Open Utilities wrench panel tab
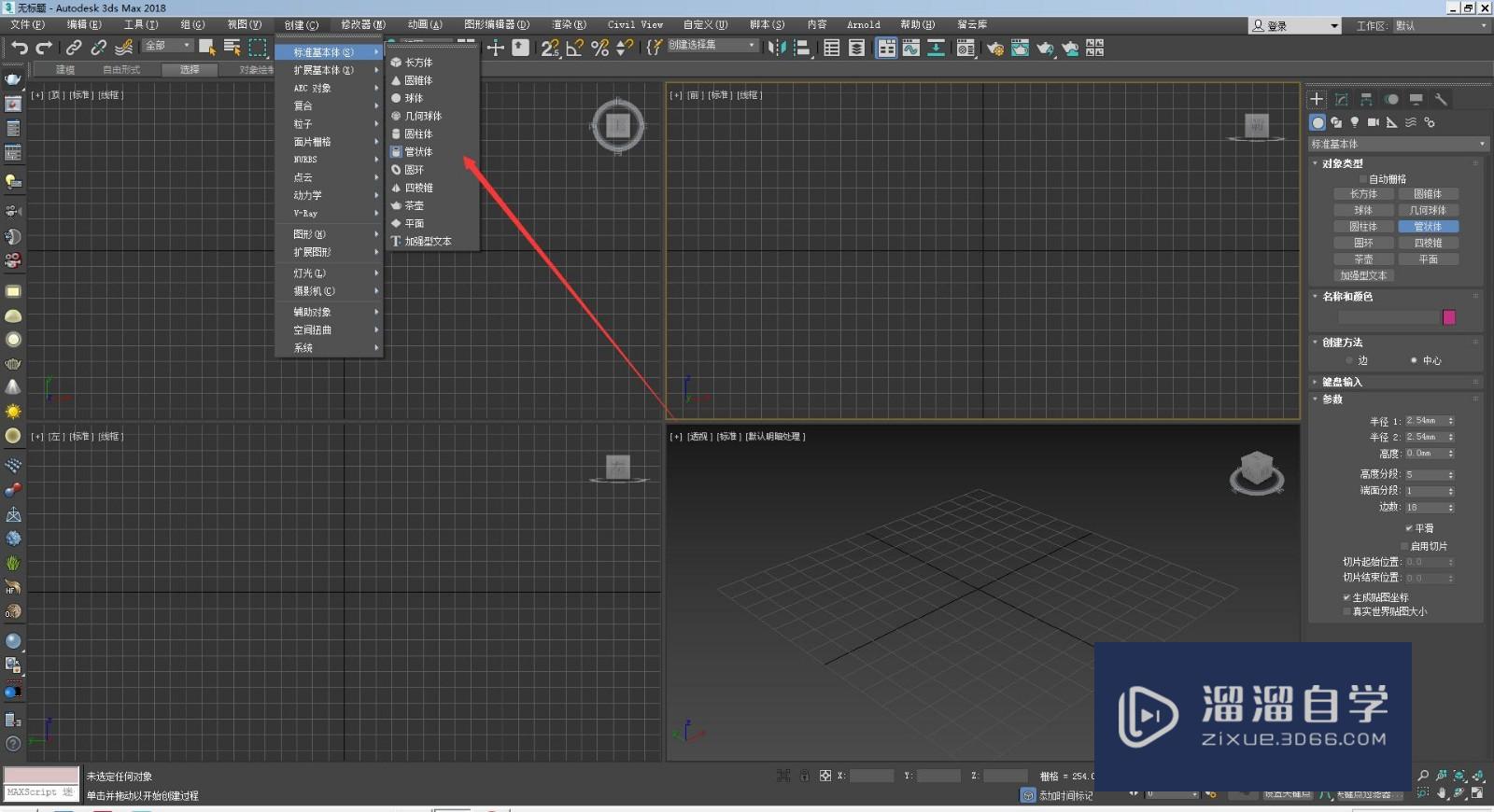This screenshot has height=812, width=1494. (x=1441, y=99)
